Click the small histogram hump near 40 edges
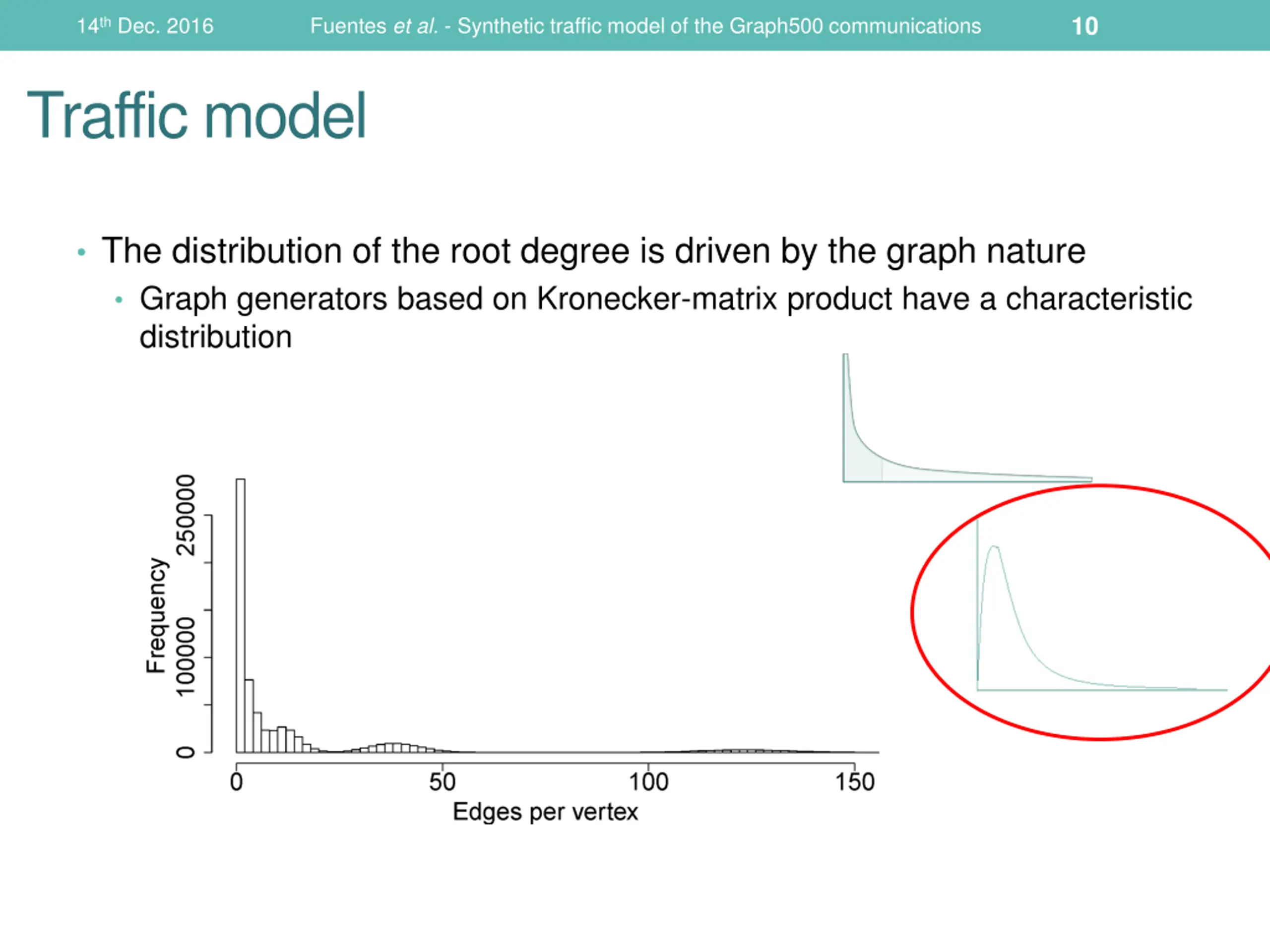1270x952 pixels. click(x=394, y=748)
